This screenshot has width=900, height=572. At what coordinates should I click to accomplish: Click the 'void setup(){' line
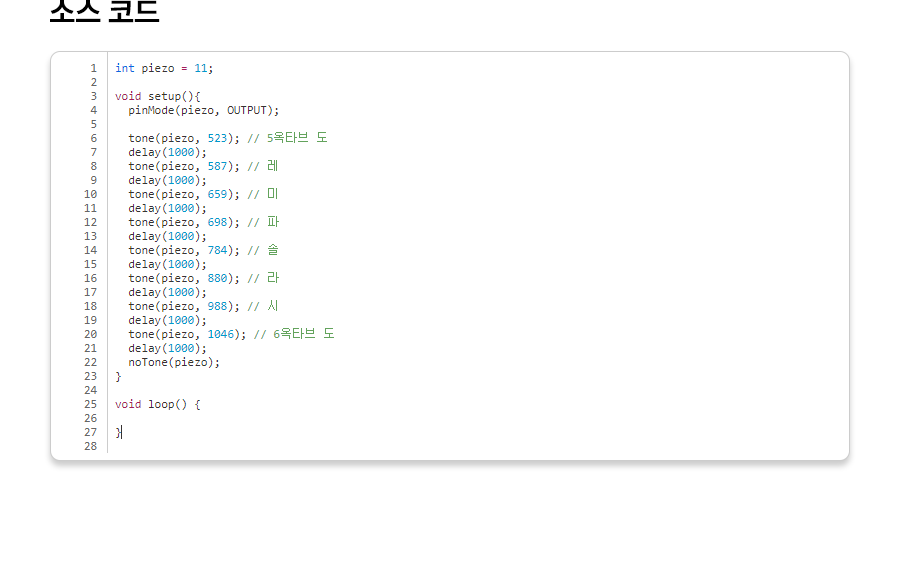click(x=157, y=96)
